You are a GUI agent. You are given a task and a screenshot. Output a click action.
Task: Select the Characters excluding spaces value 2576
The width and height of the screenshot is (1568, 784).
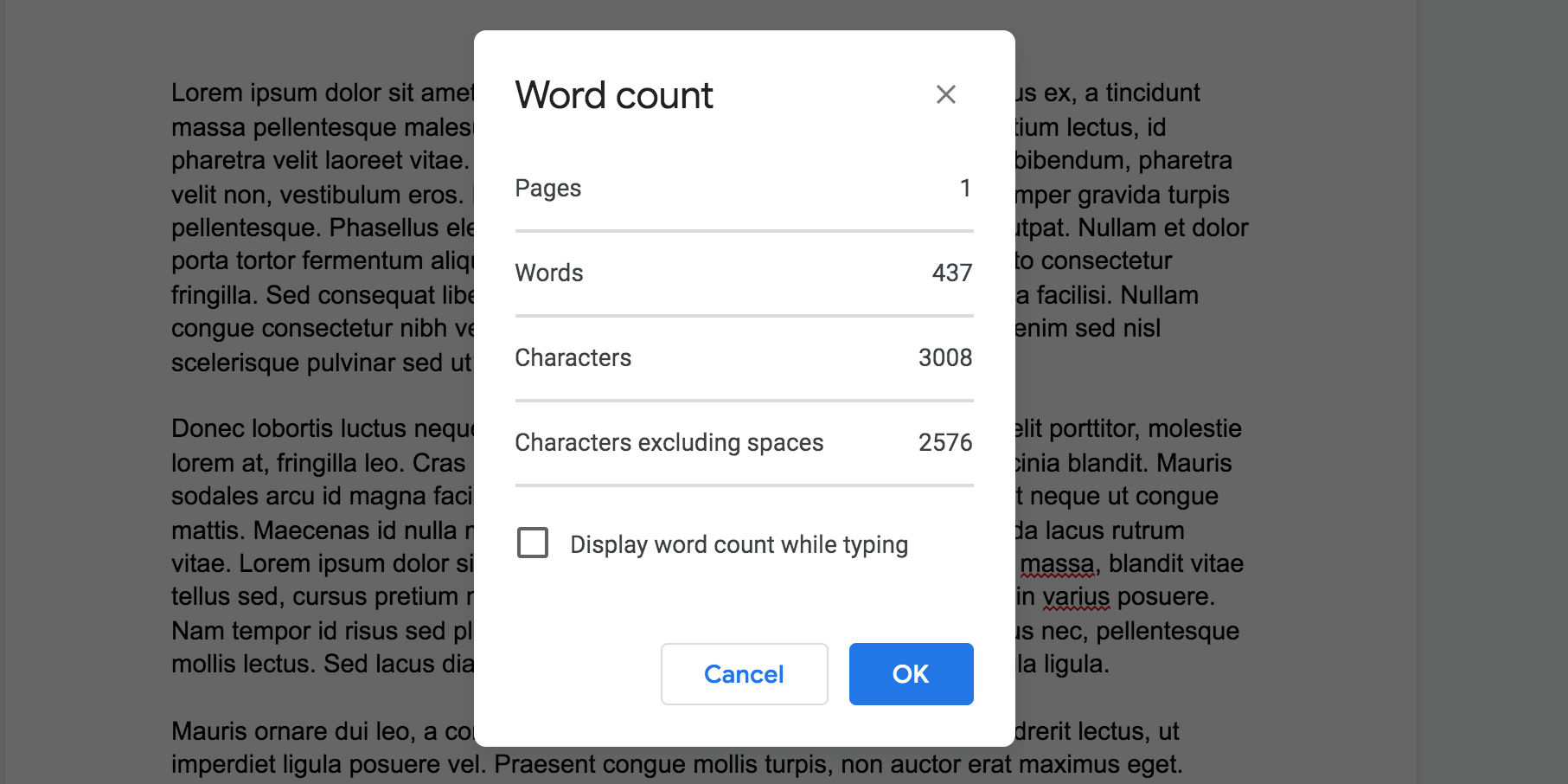point(945,442)
